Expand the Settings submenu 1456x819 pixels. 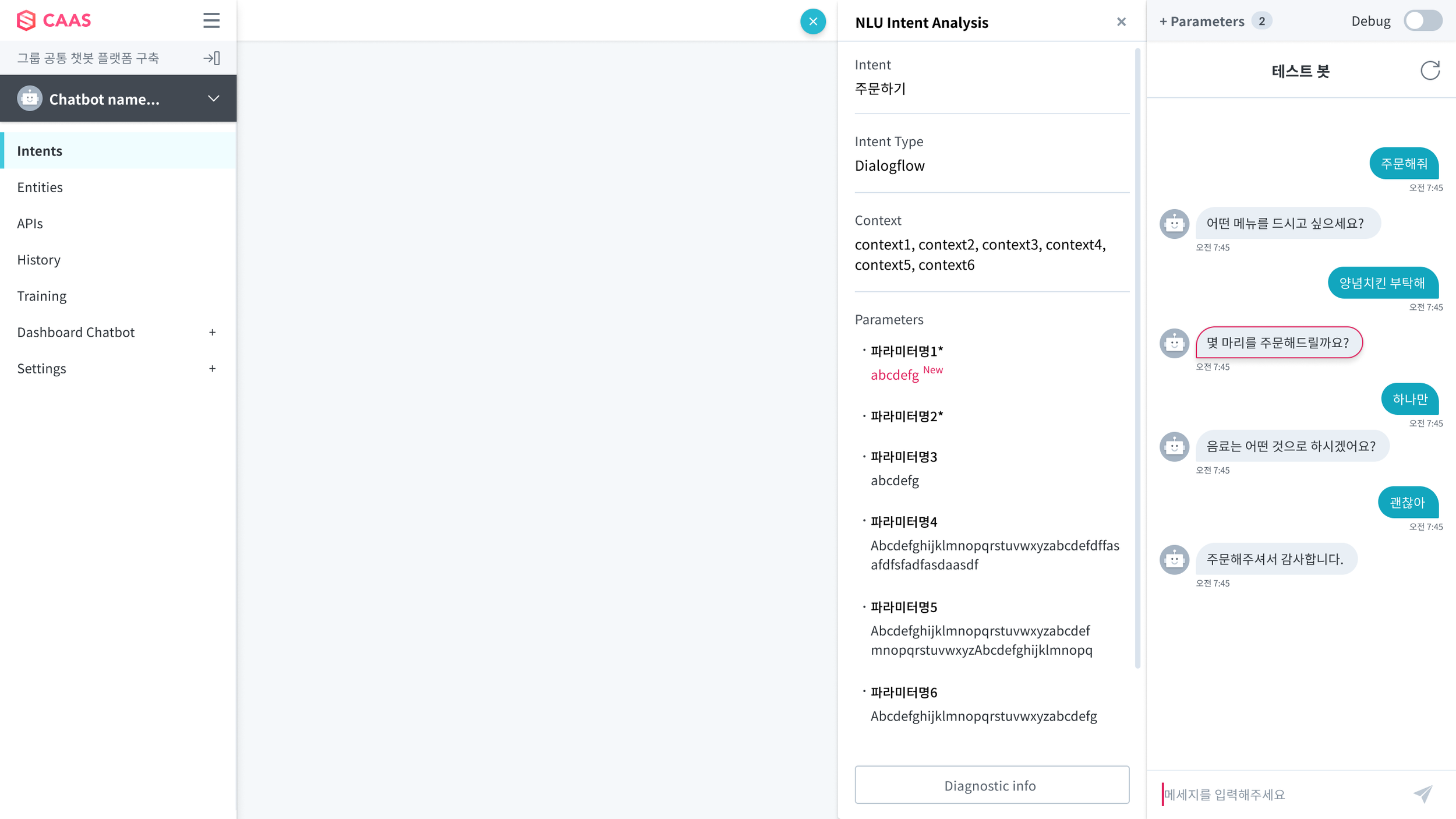pyautogui.click(x=212, y=369)
